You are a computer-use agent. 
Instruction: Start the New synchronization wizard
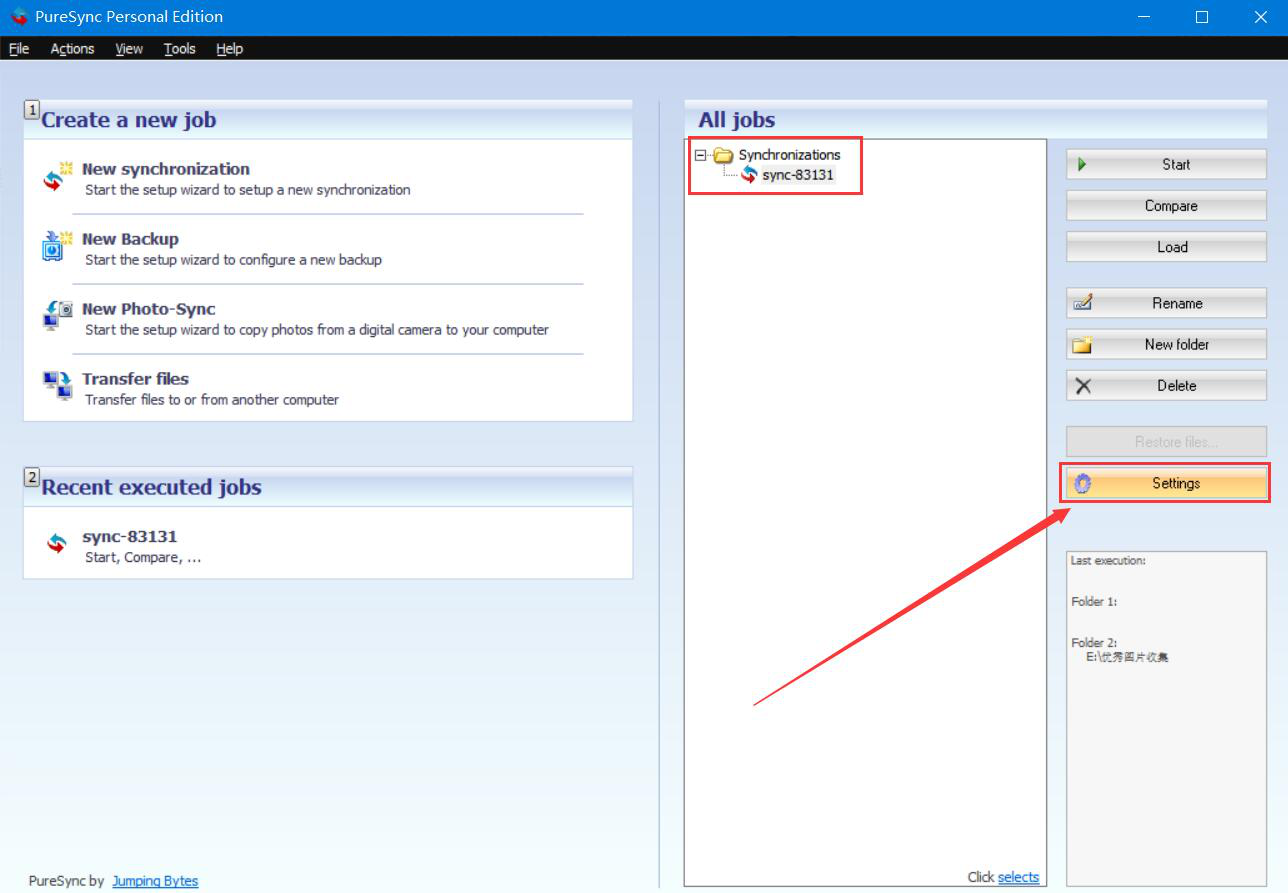(x=166, y=169)
